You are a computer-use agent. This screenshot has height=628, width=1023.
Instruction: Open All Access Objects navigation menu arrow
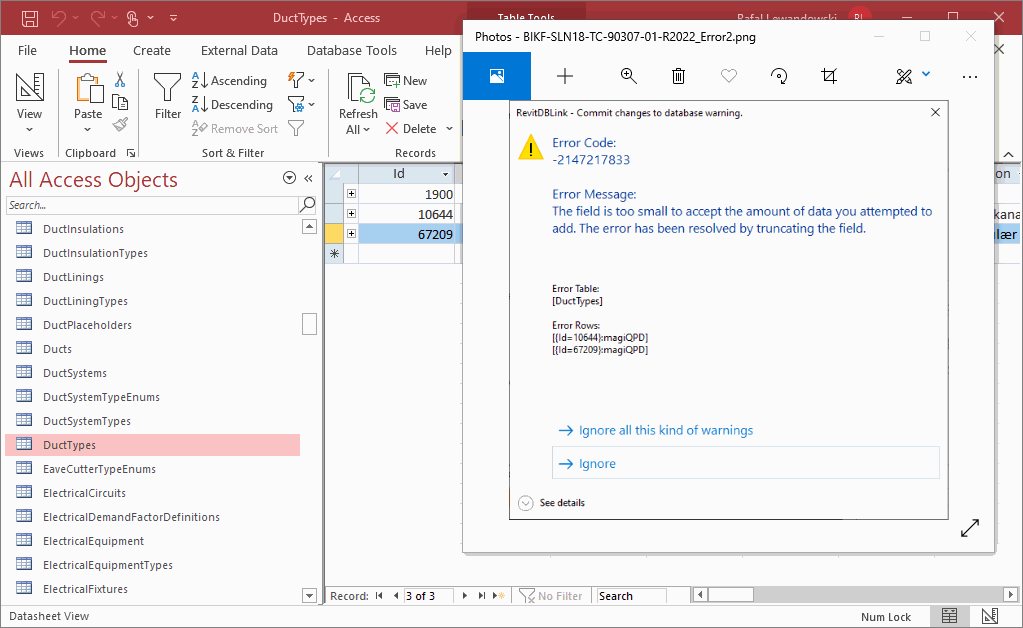click(290, 178)
